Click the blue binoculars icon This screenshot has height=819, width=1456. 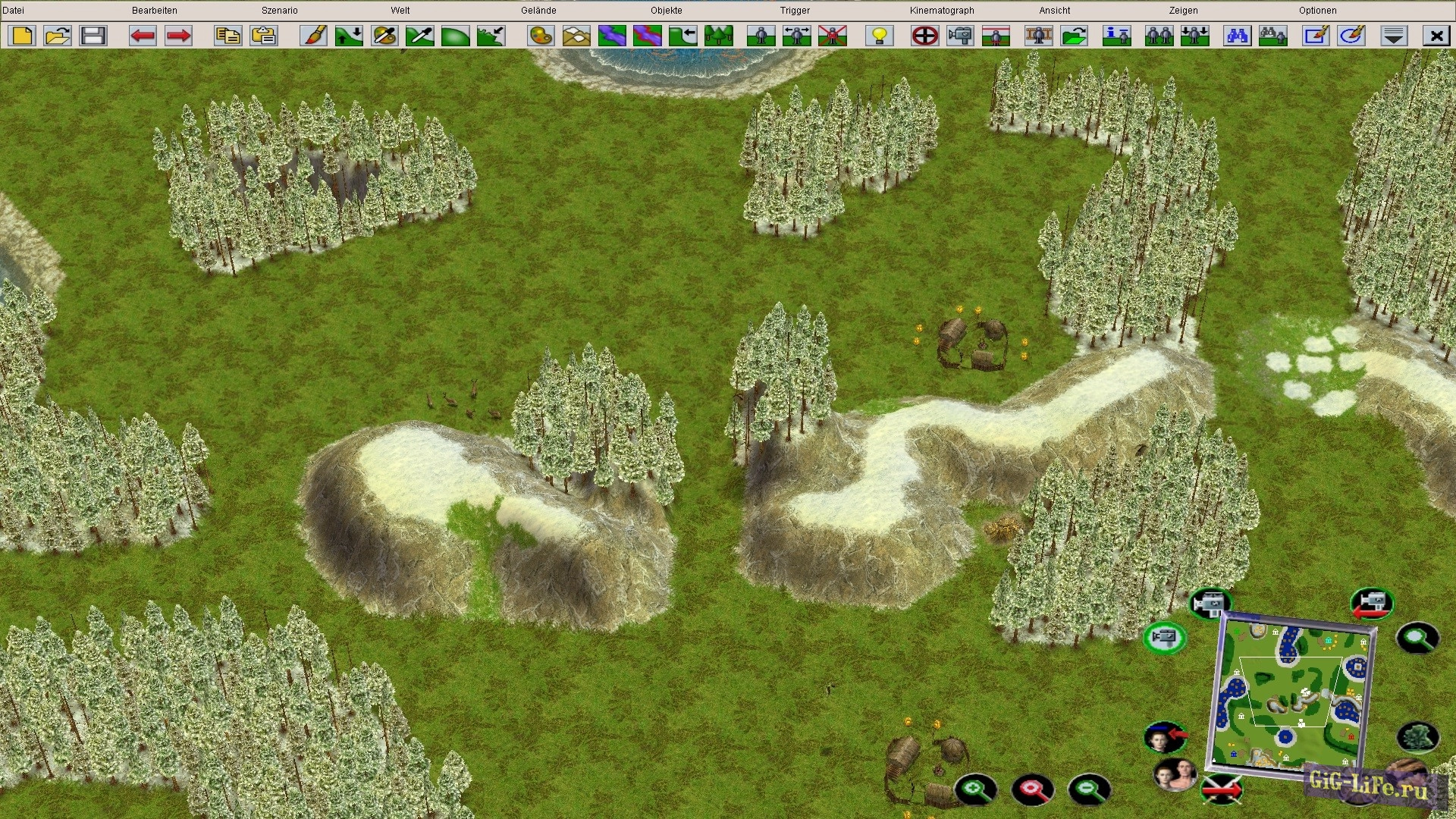click(x=1238, y=36)
